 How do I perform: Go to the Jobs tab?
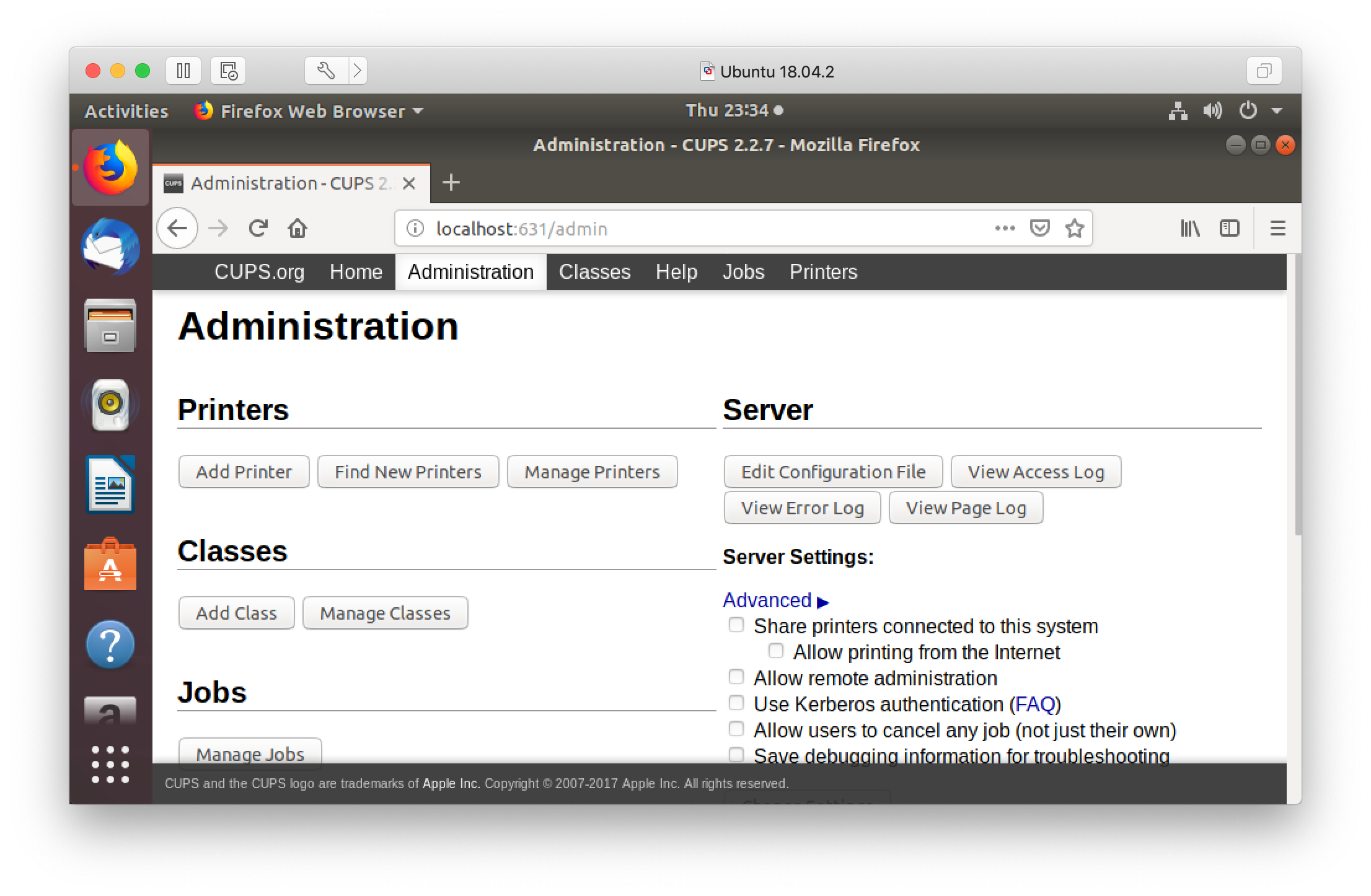pos(743,272)
